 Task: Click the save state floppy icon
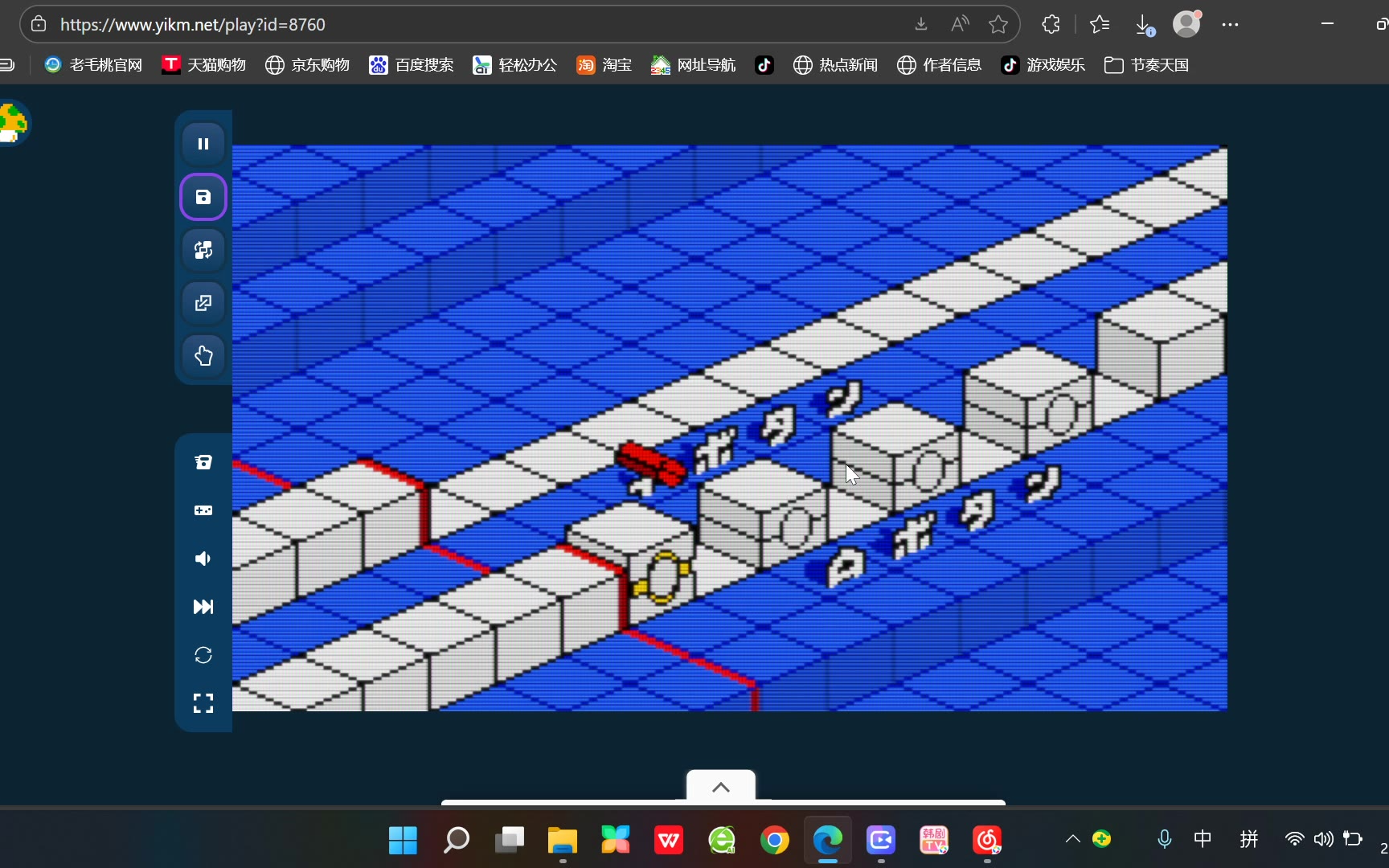(203, 197)
